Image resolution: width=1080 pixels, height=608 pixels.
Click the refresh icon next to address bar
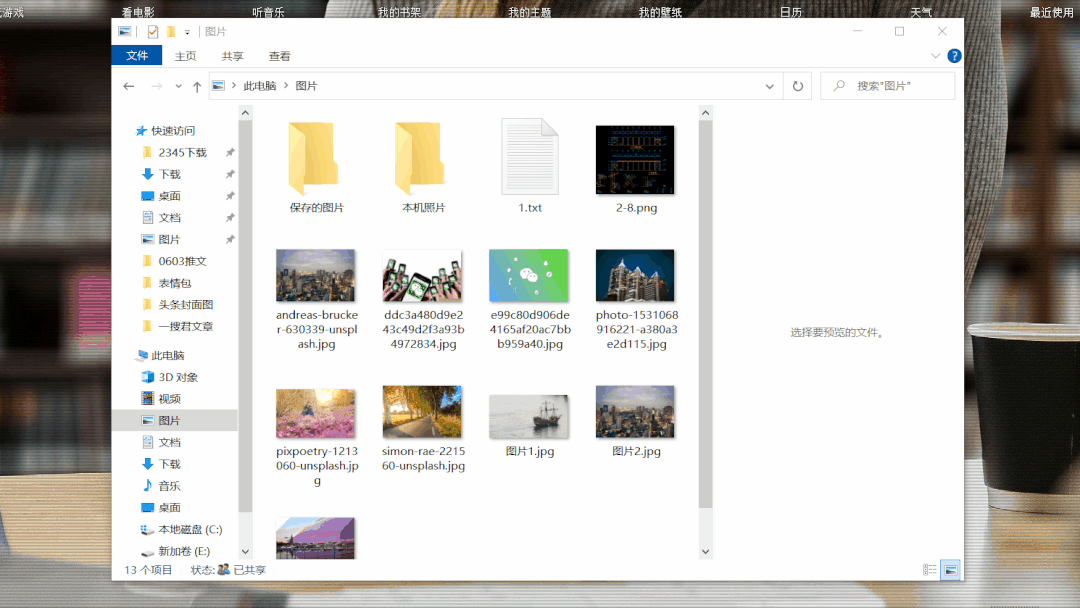click(x=797, y=85)
